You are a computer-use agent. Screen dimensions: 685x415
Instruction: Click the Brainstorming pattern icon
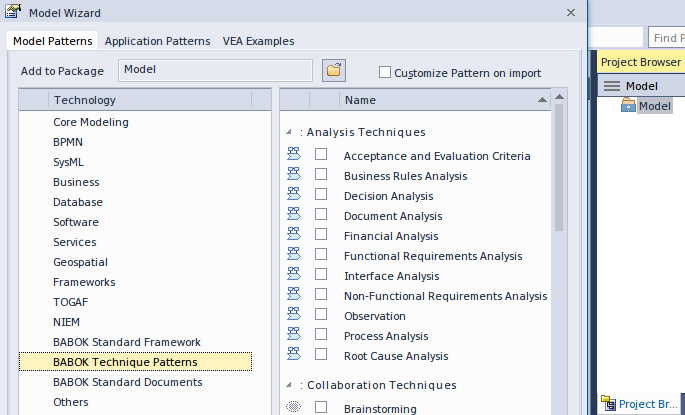[294, 407]
